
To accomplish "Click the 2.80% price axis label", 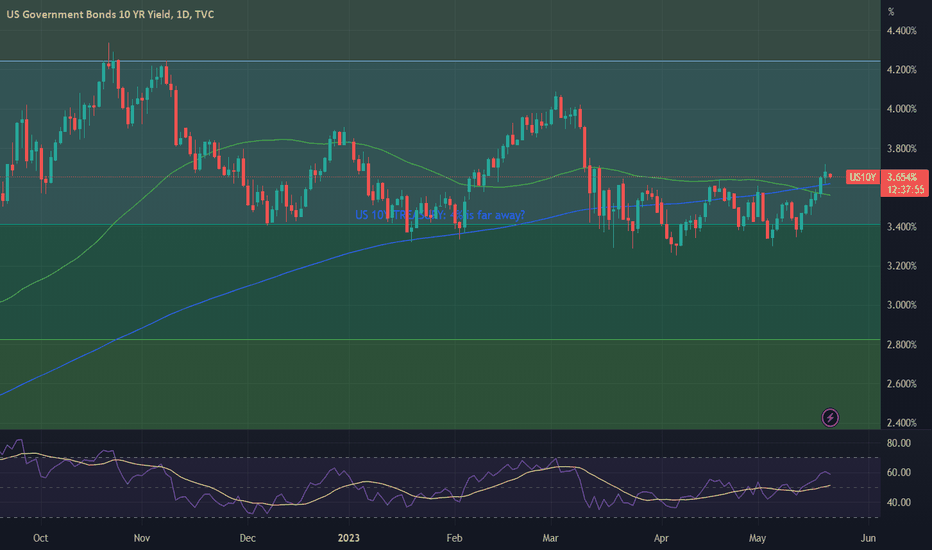I will [x=902, y=344].
